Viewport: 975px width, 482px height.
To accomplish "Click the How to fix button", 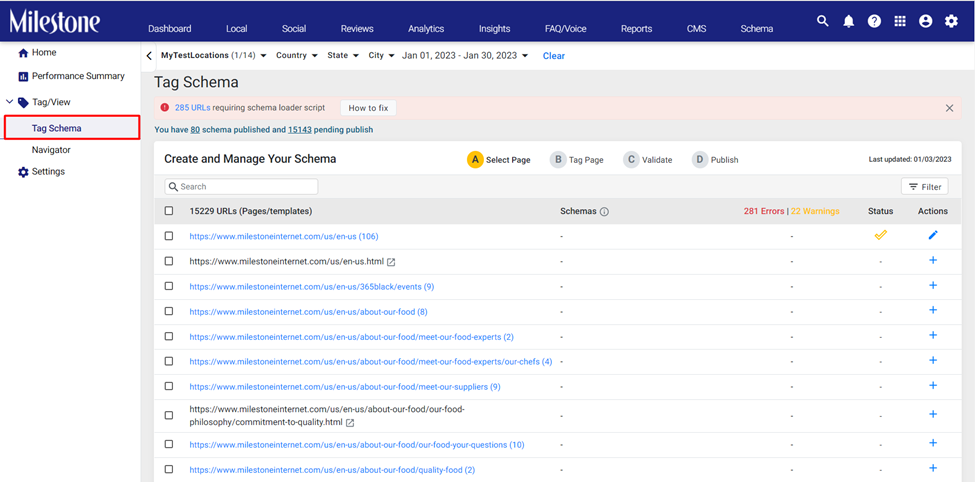I will point(368,108).
